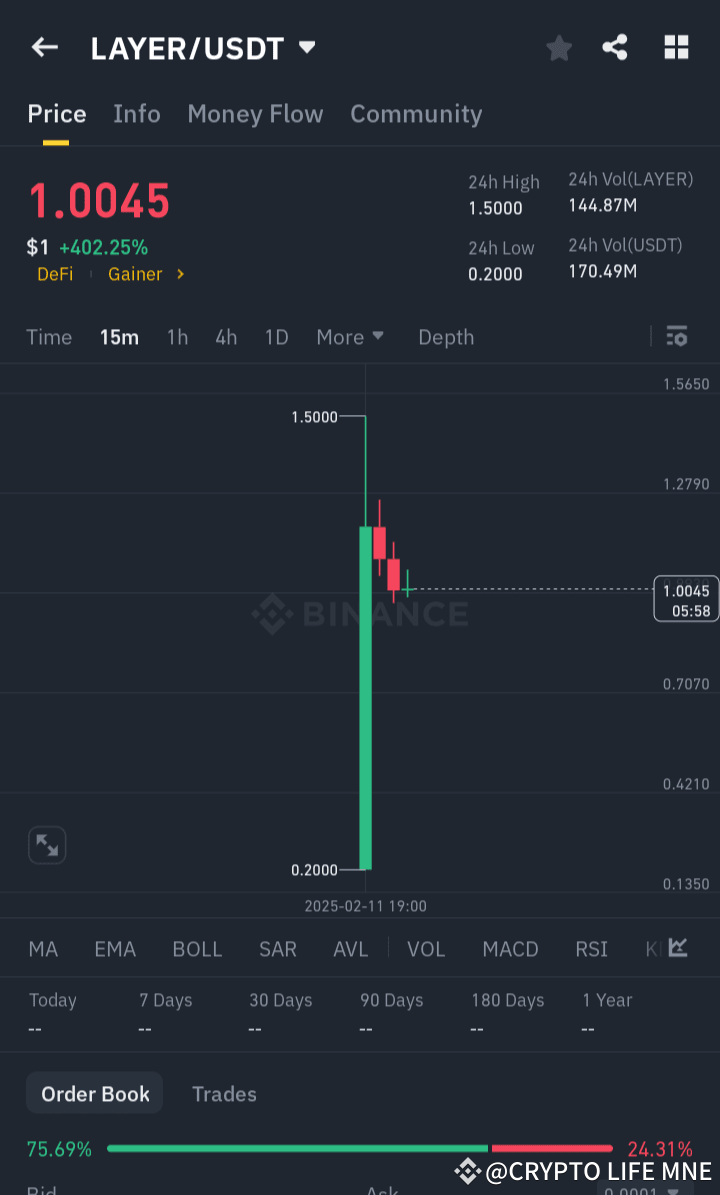Select the 15m timeframe
Viewport: 720px width, 1195px height.
click(x=119, y=337)
